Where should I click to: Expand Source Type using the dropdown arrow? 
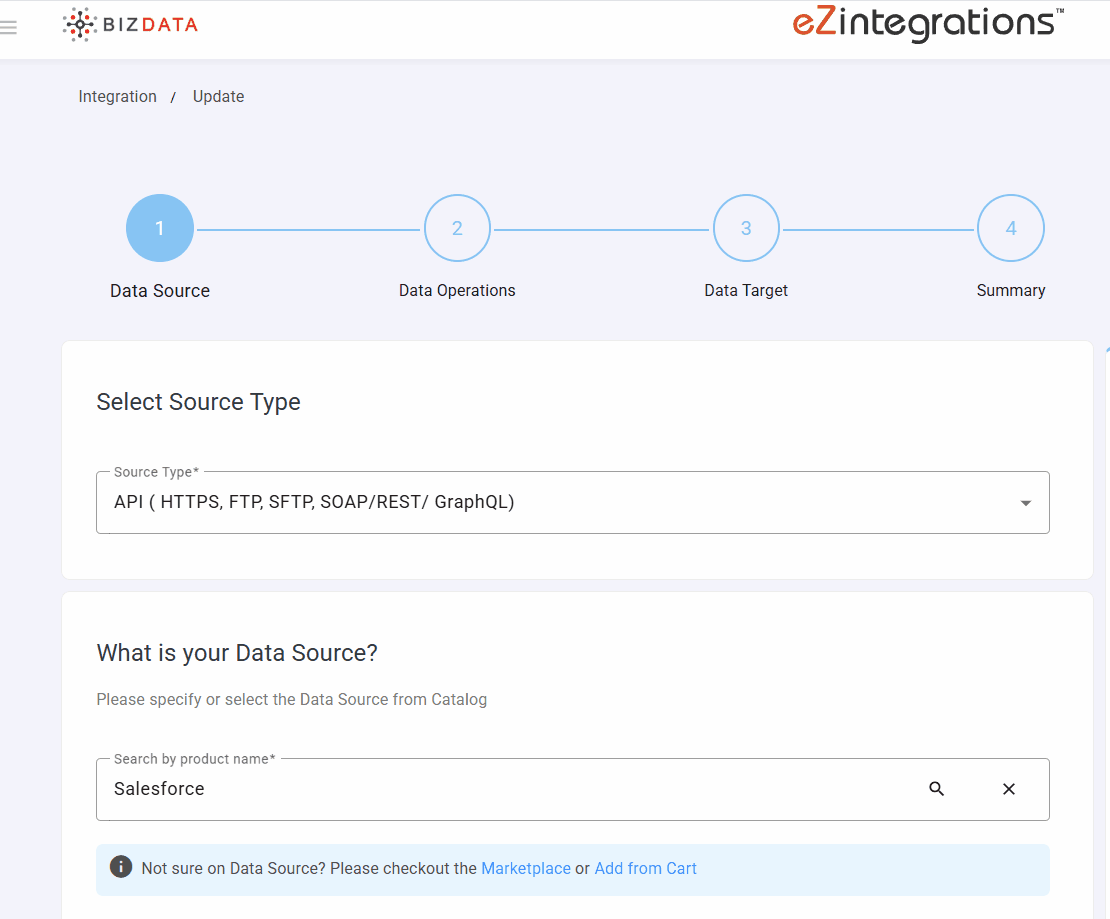1025,503
